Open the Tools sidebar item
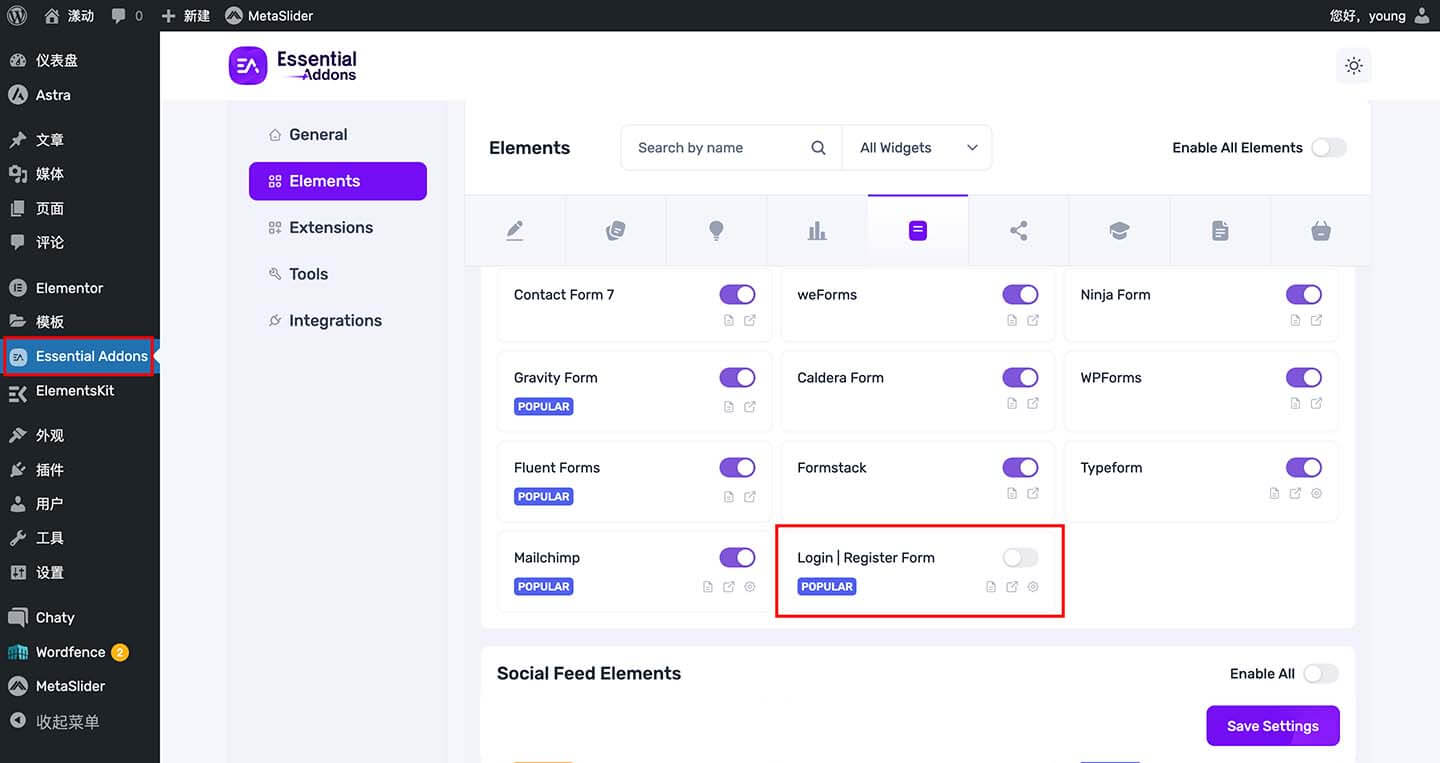 [338, 274]
